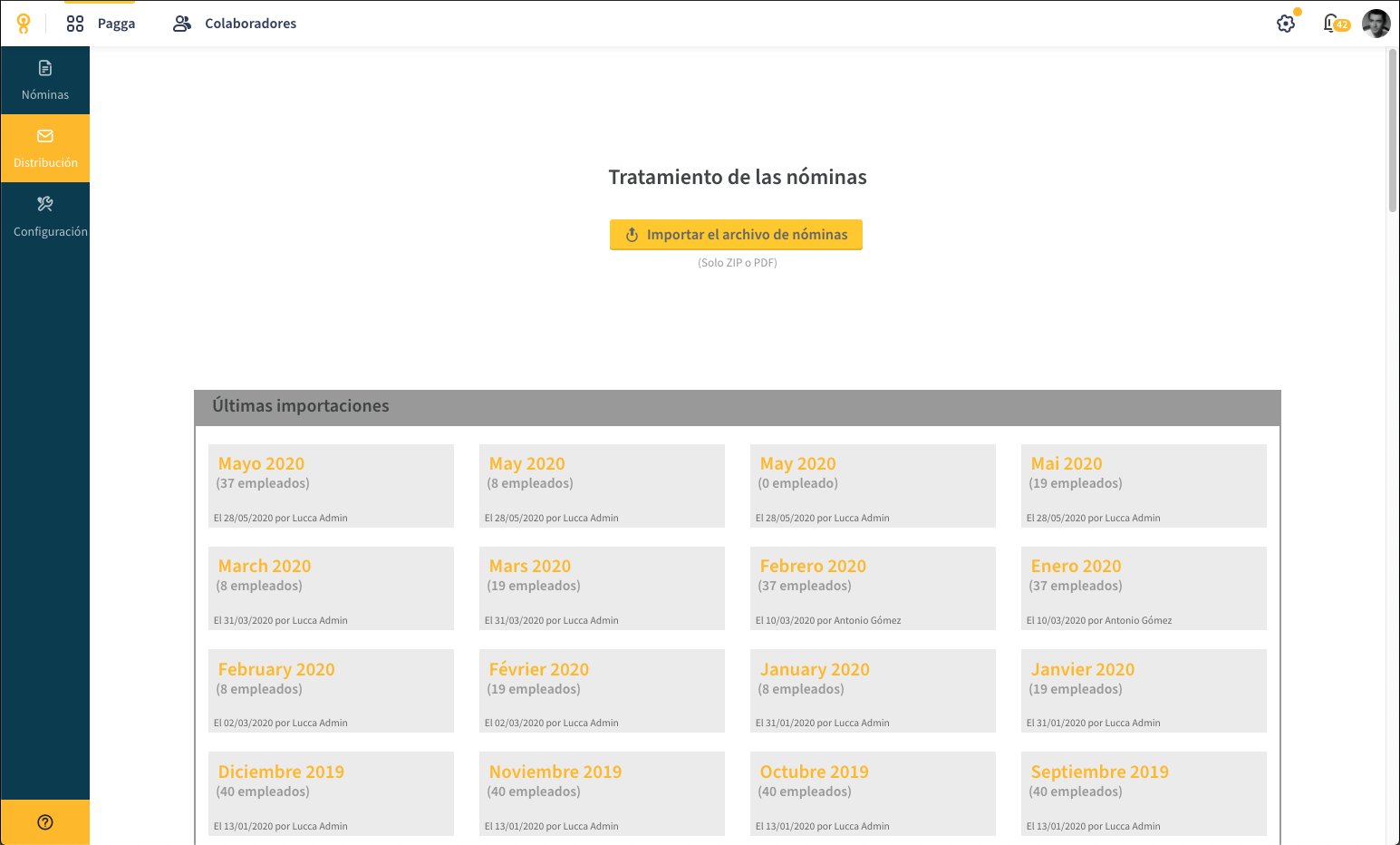This screenshot has width=1400, height=845.
Task: Go to the Nóminas sidebar section
Action: (45, 80)
